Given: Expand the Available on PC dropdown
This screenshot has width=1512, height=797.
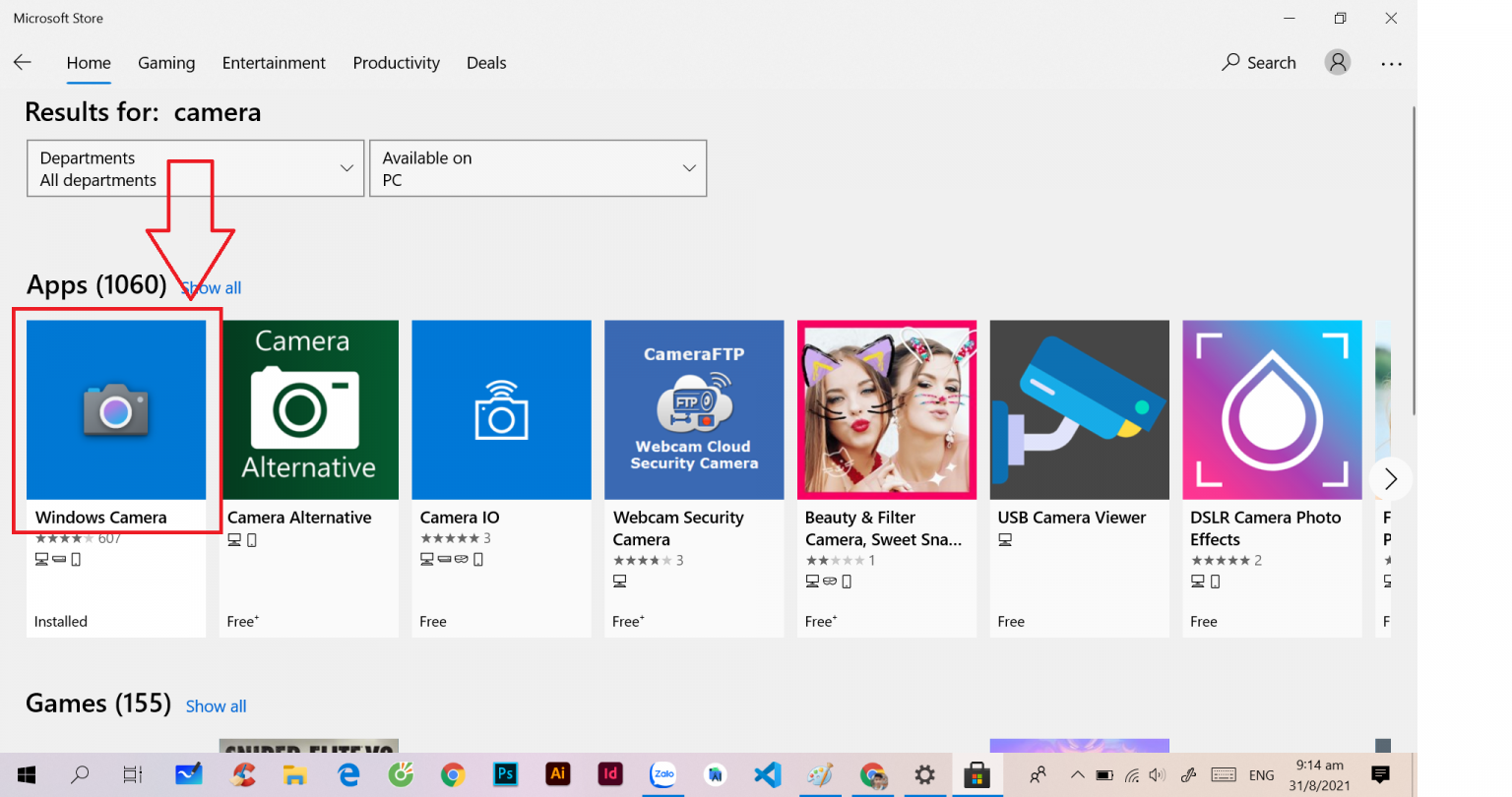Looking at the screenshot, I should pyautogui.click(x=537, y=168).
